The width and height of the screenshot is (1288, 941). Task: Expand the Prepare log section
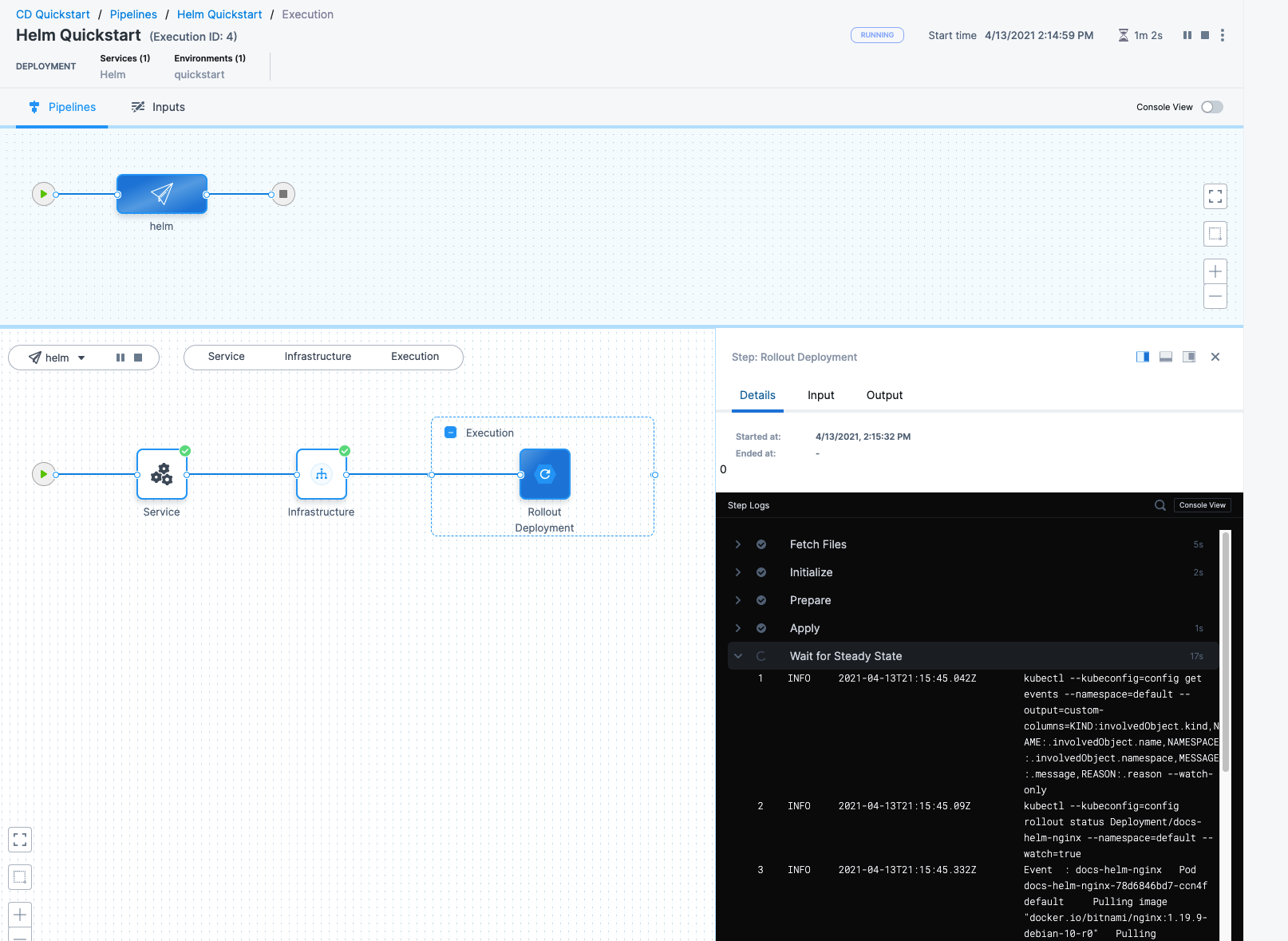(x=738, y=600)
